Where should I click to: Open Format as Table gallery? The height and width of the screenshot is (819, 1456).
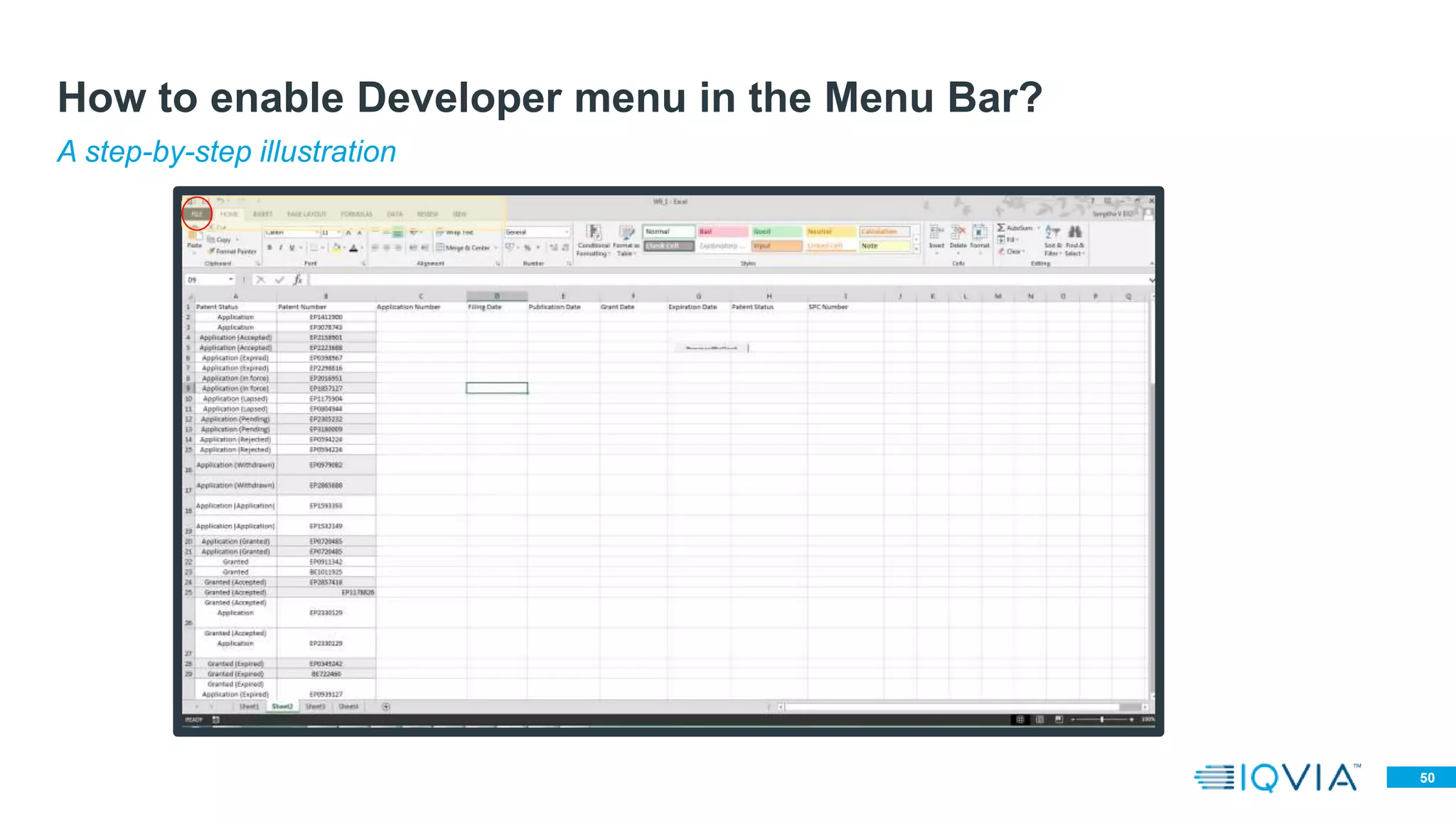coord(626,240)
